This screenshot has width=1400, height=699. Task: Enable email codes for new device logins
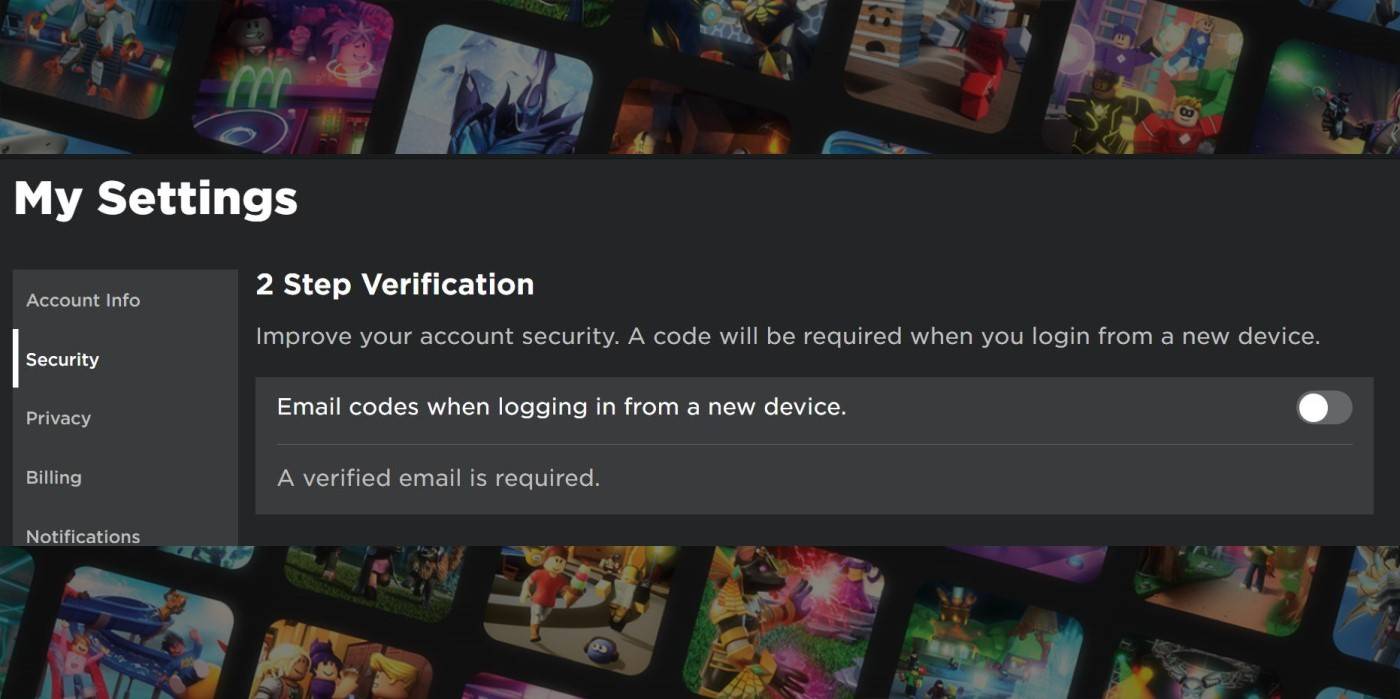point(1323,407)
